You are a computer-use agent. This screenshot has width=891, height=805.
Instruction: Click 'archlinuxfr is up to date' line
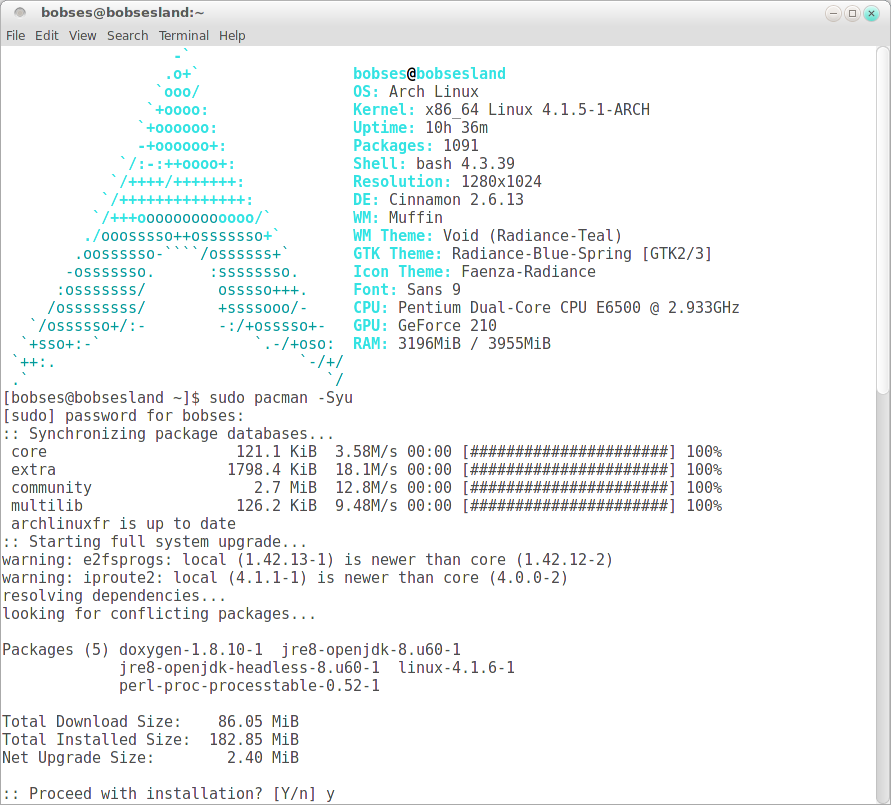click(x=123, y=524)
